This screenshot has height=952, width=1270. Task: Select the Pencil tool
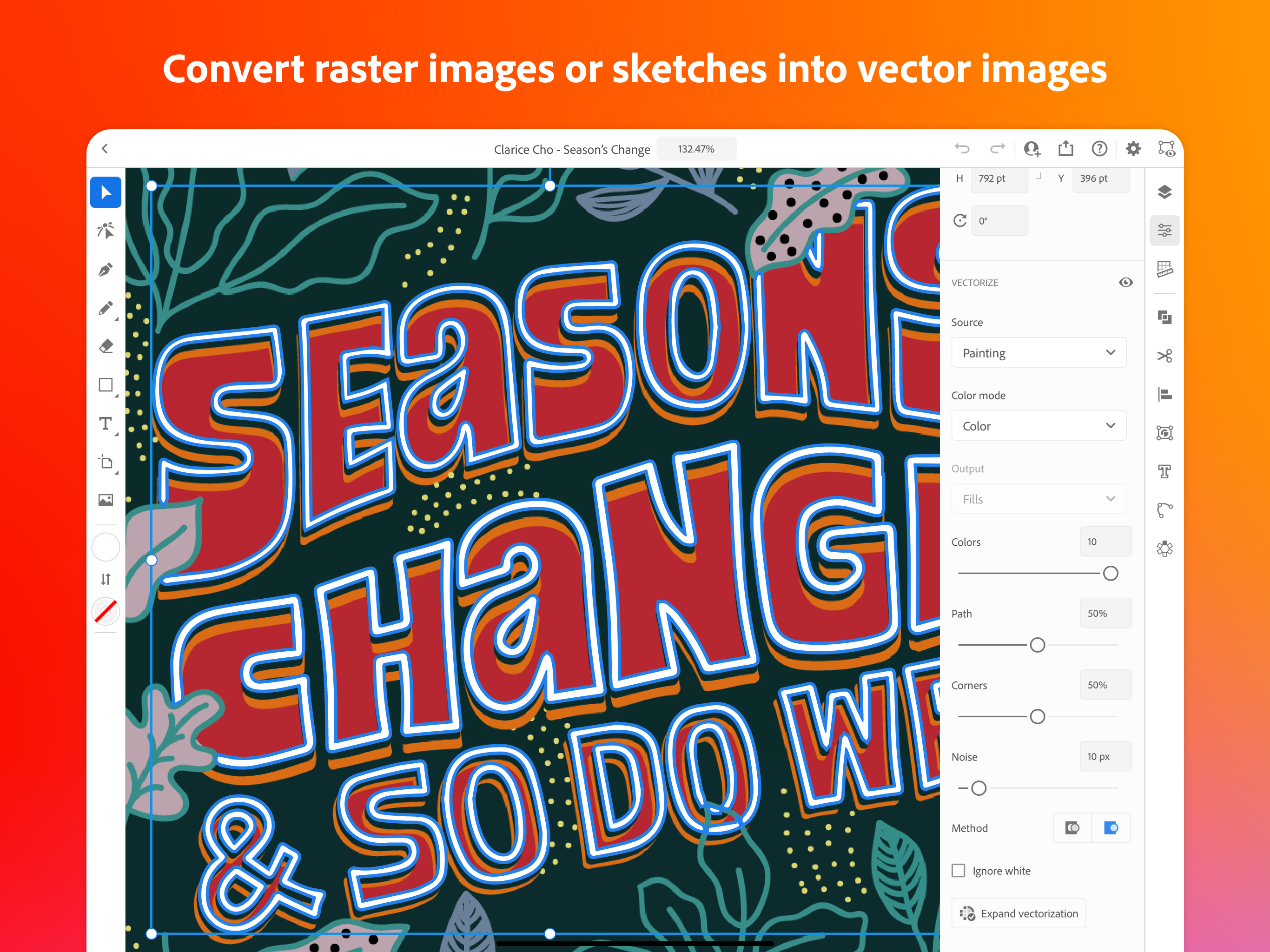tap(106, 308)
